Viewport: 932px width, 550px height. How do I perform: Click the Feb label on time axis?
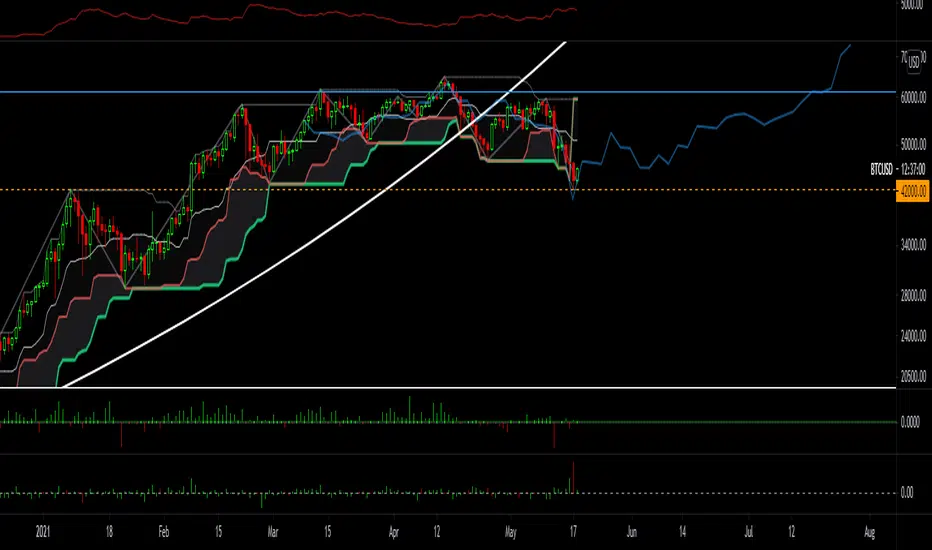[163, 532]
